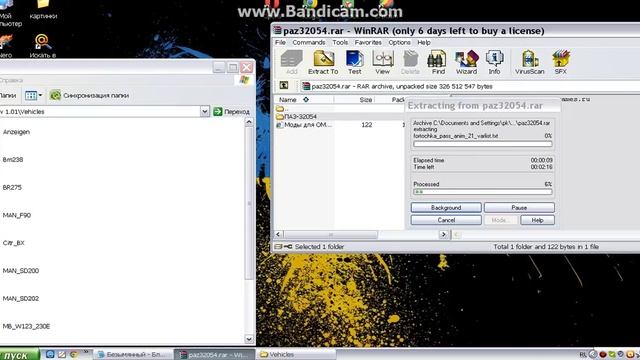Expand the Explorer address bar dropdown
The width and height of the screenshot is (640, 360).
coord(204,111)
